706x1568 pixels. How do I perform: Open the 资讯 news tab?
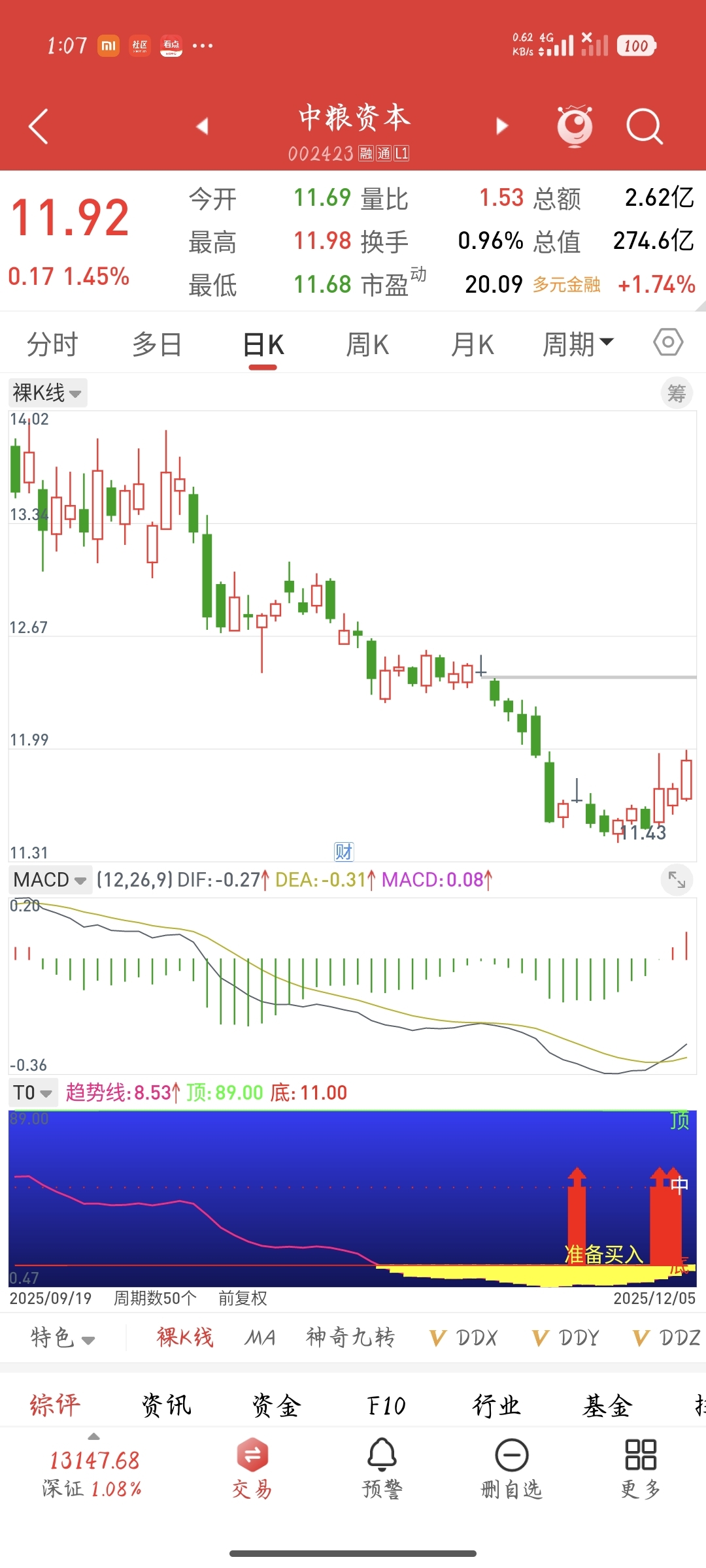[x=166, y=1405]
